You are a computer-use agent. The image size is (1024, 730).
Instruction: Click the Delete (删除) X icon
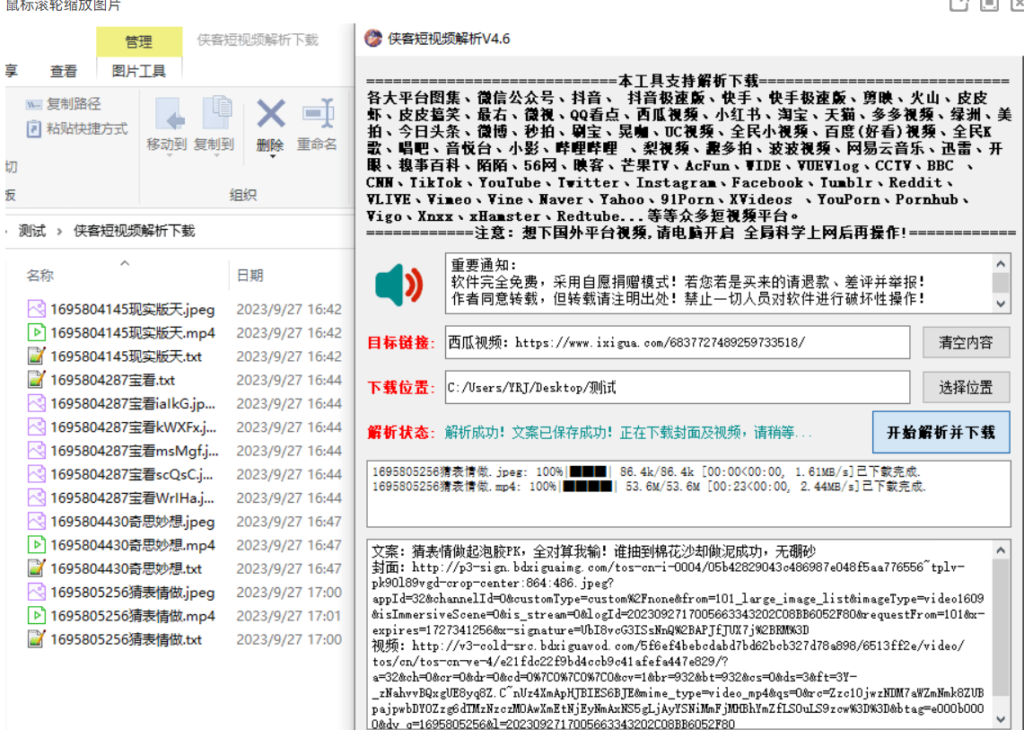(270, 113)
